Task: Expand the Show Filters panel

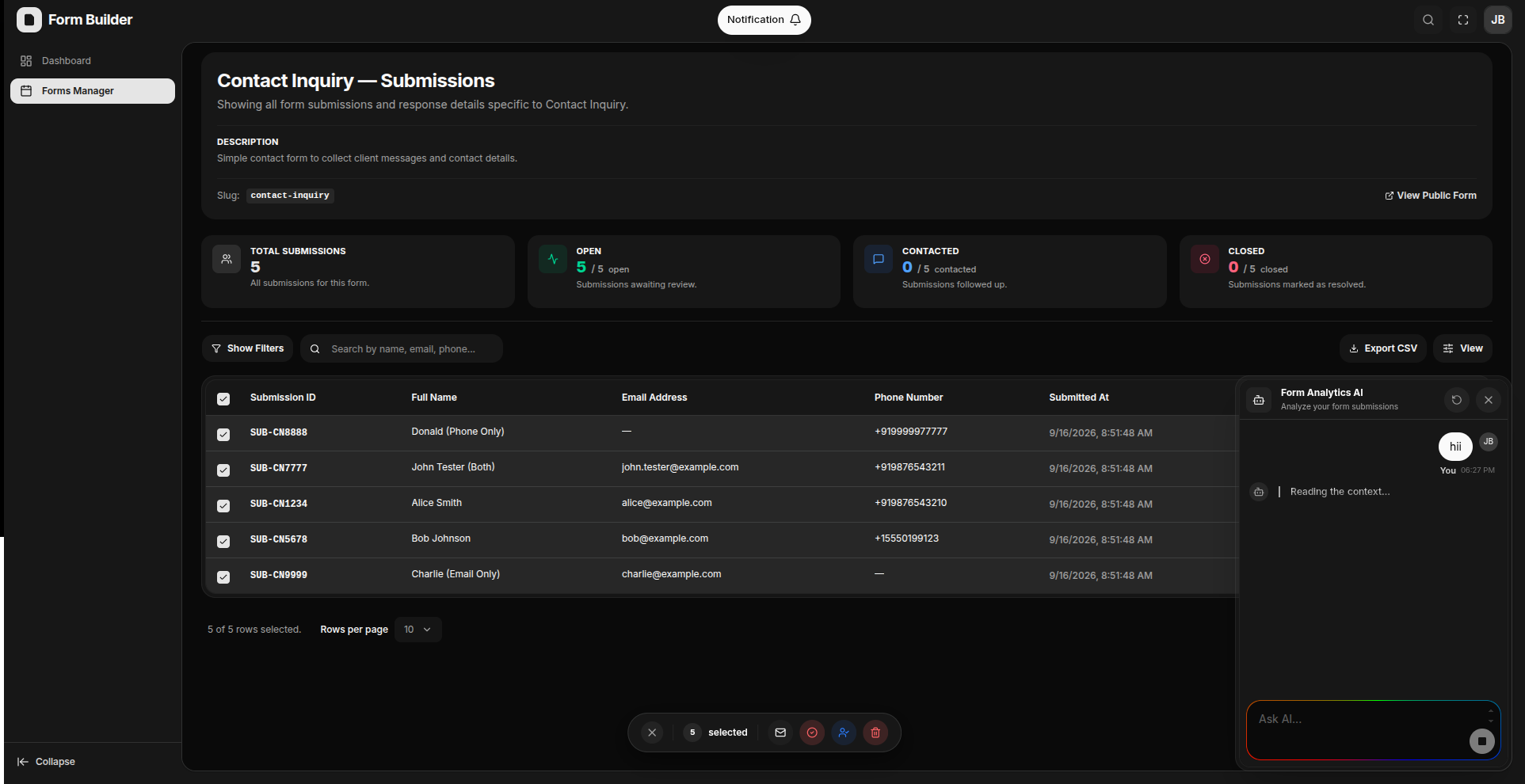Action: [247, 348]
